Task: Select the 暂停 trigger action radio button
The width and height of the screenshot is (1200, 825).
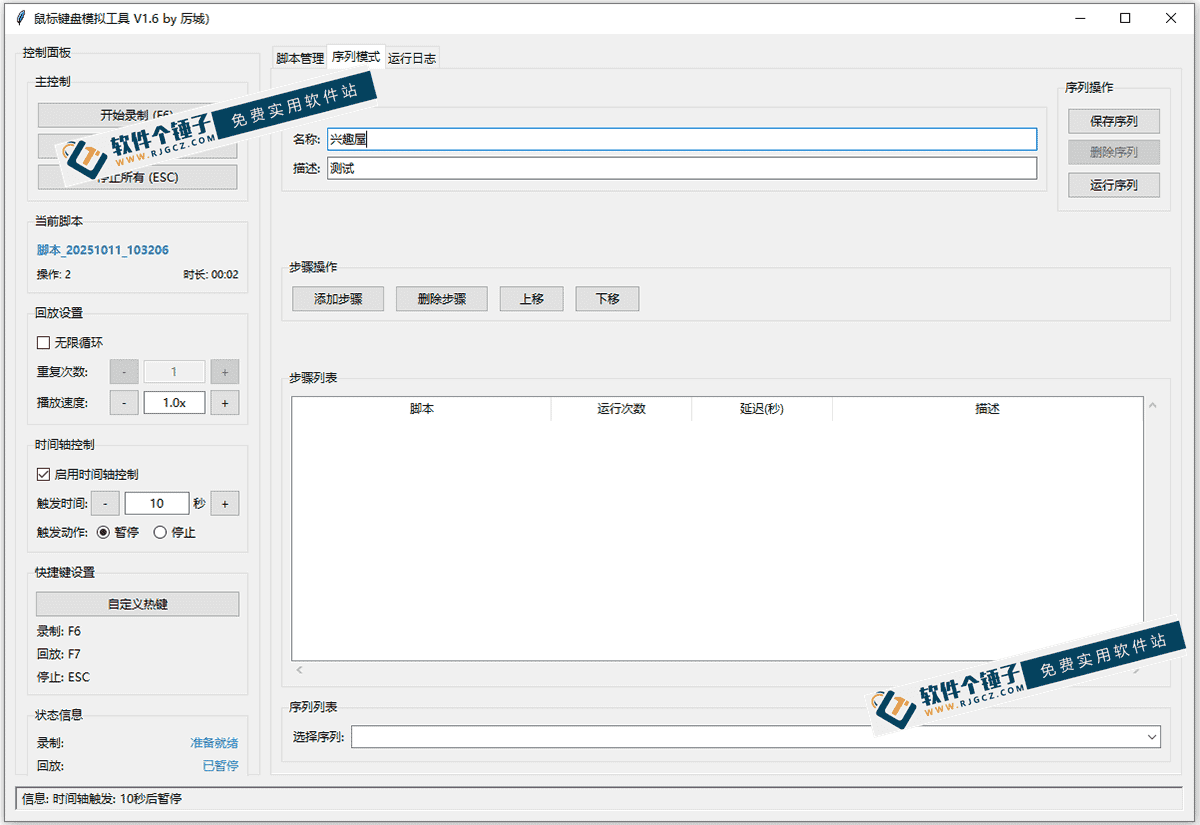Action: click(x=104, y=533)
